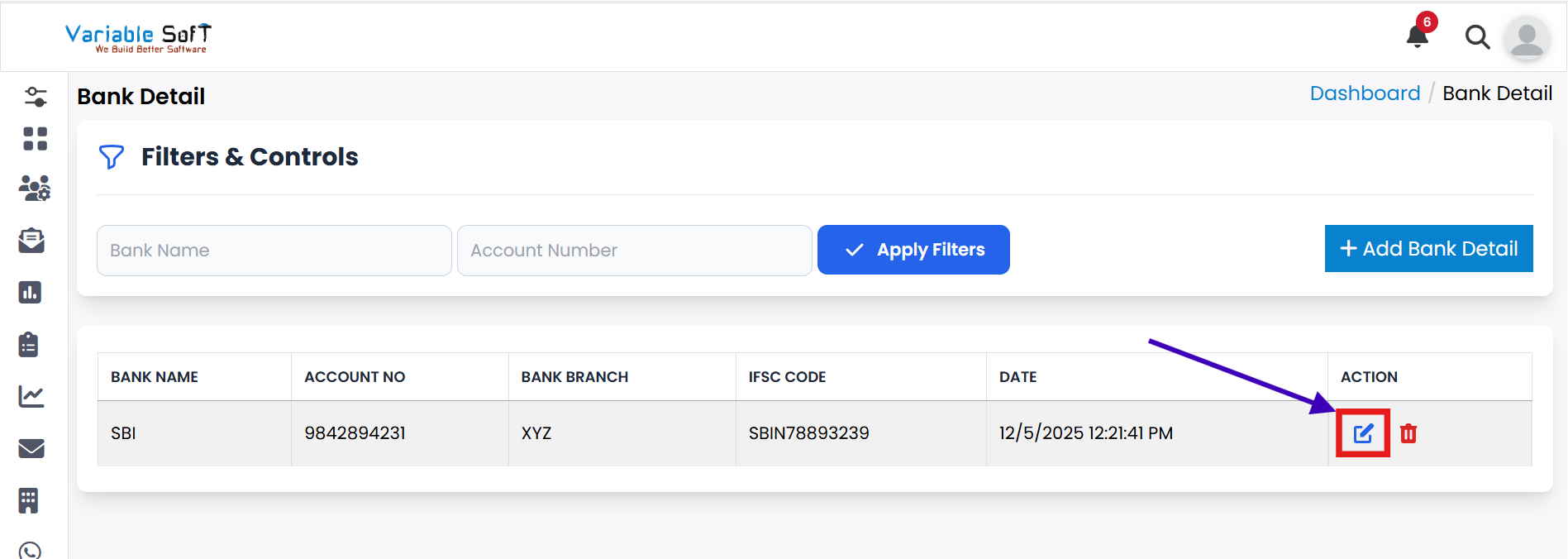The width and height of the screenshot is (1568, 559).
Task: Open the dashboard grid icon in sidebar
Action: pos(35,139)
